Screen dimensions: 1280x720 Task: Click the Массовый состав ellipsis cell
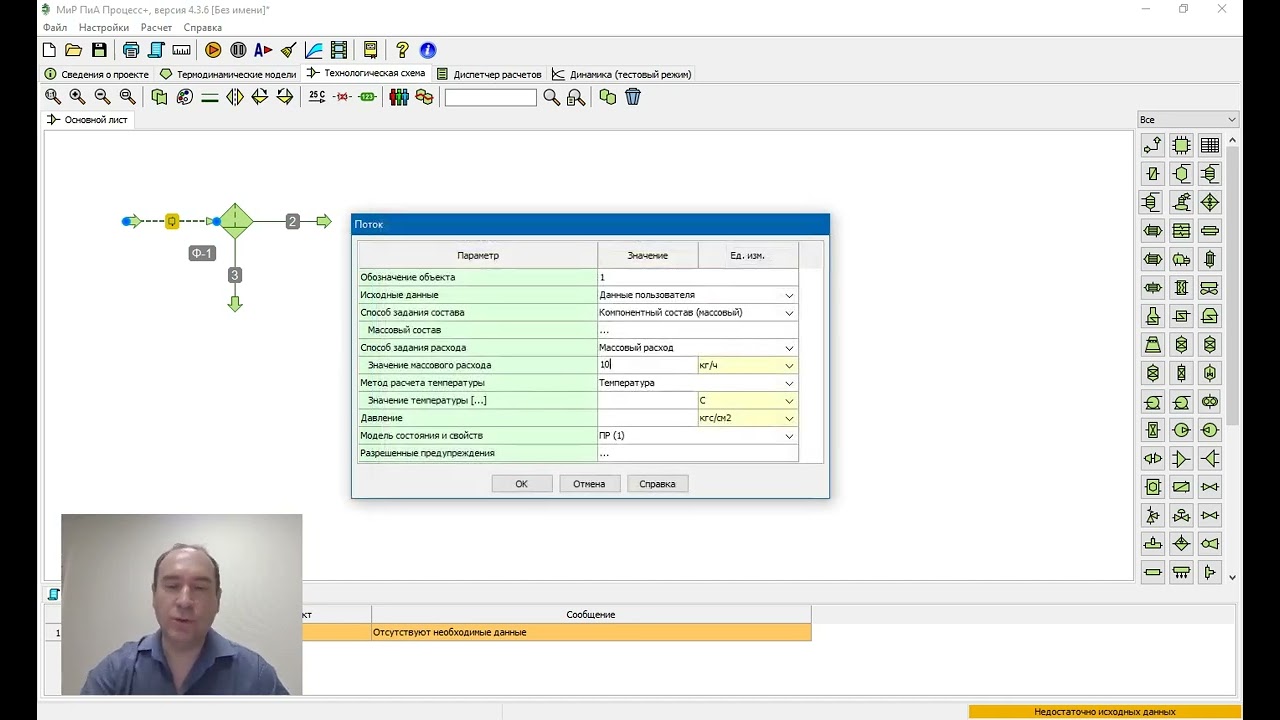tap(697, 330)
